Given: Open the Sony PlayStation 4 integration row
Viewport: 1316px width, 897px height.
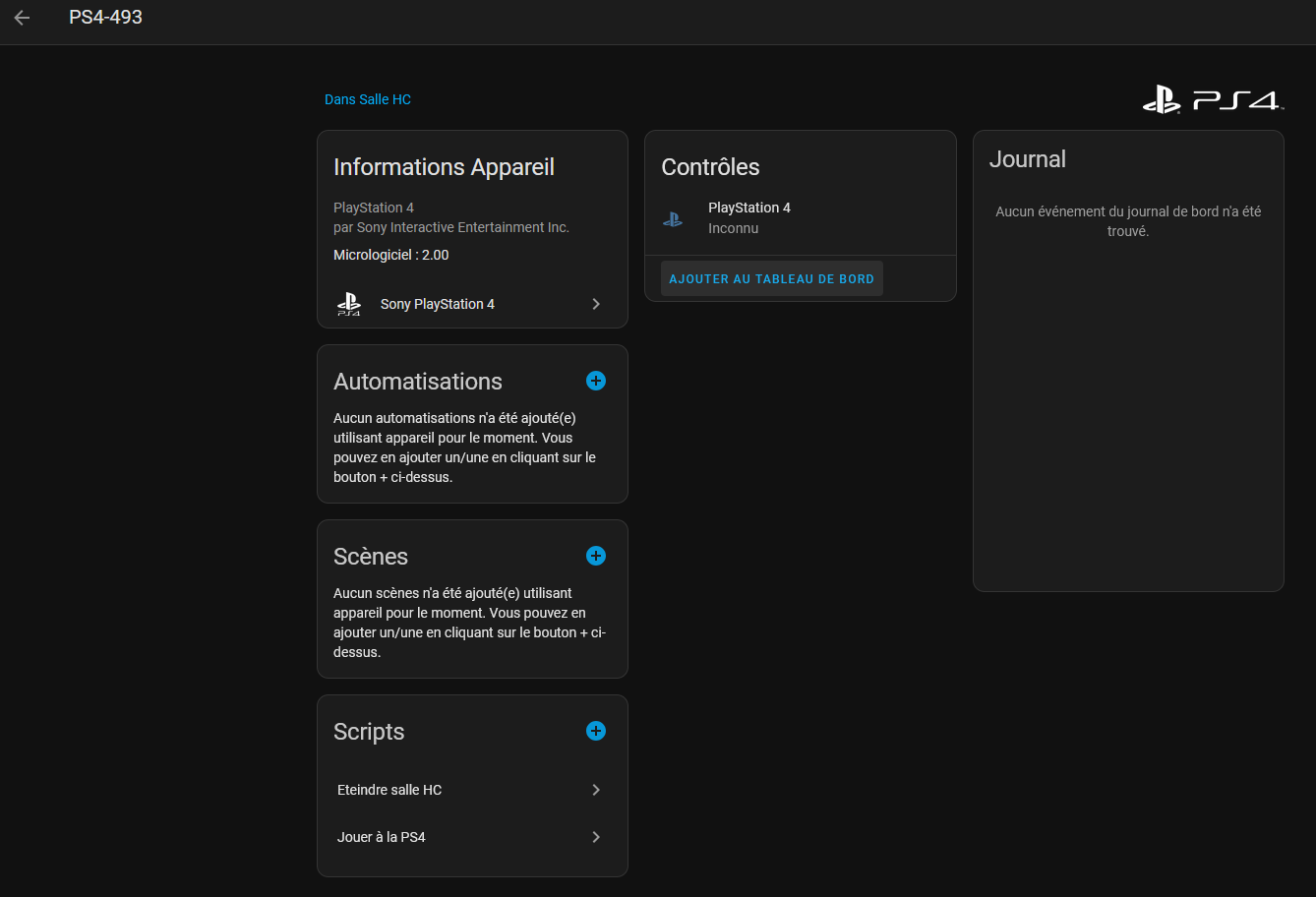Looking at the screenshot, I should pyautogui.click(x=472, y=304).
